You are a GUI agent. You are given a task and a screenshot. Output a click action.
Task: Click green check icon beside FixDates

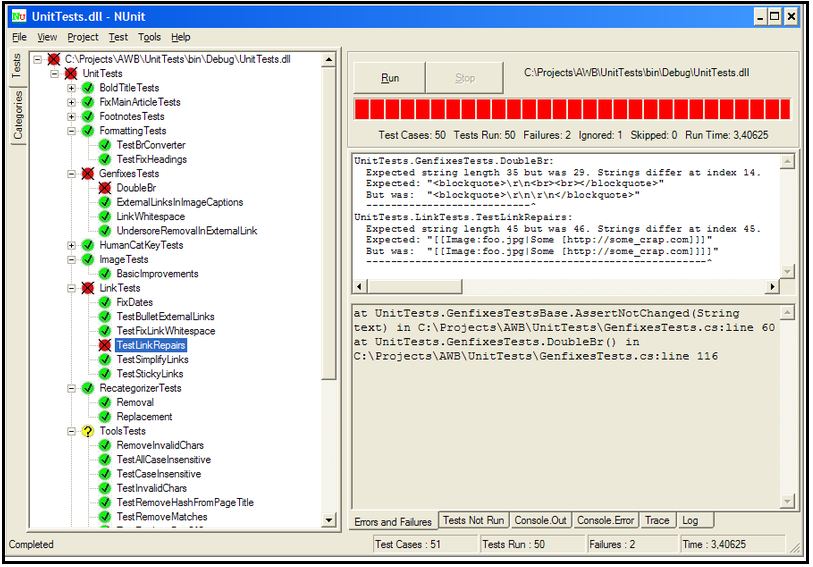pos(105,302)
